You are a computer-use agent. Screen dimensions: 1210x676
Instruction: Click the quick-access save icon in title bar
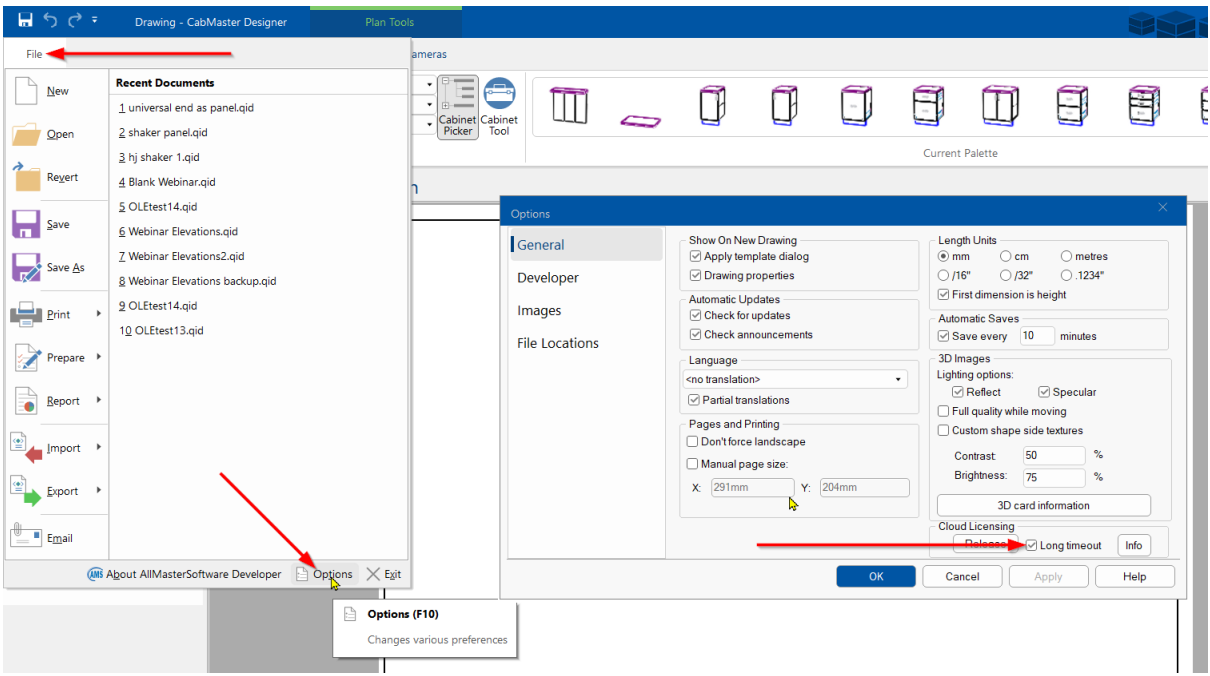pyautogui.click(x=25, y=20)
